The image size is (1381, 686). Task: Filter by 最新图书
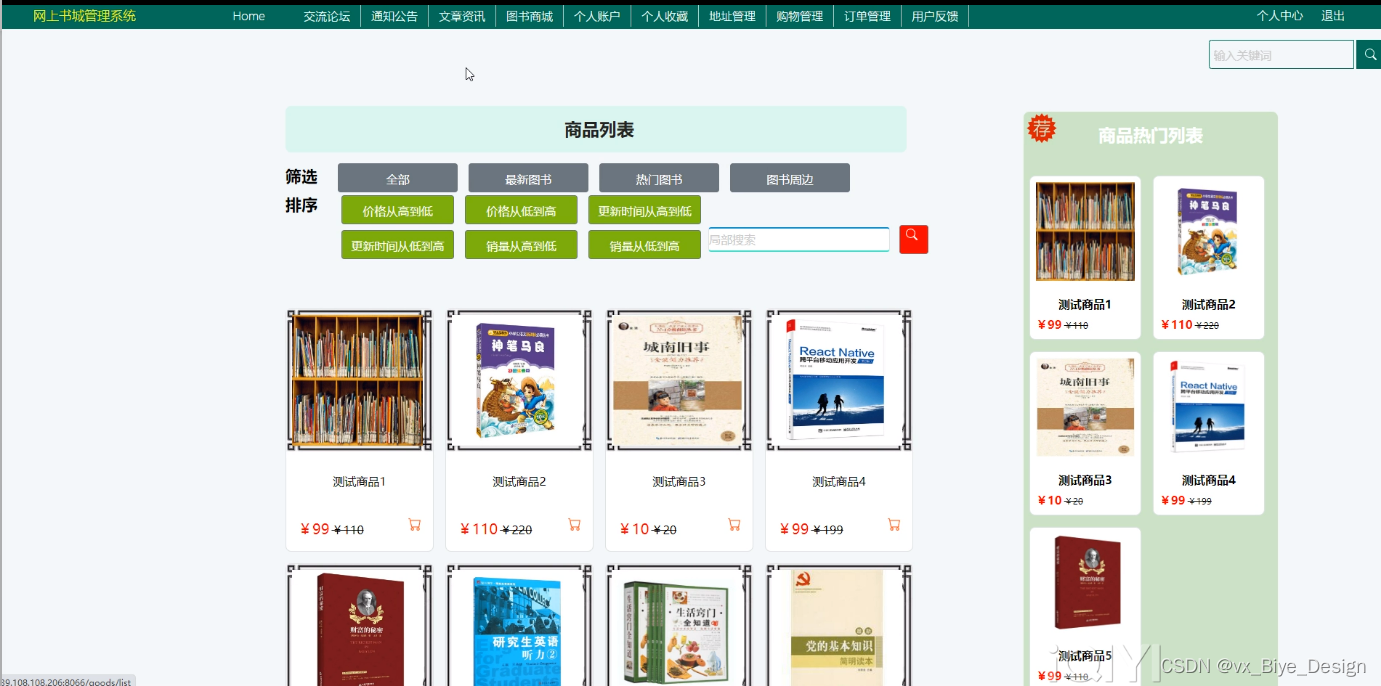coord(528,179)
